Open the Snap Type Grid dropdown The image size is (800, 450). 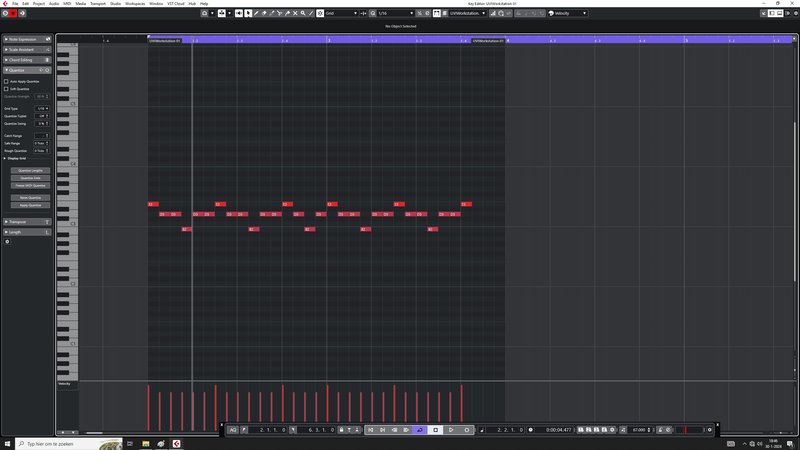(x=341, y=13)
